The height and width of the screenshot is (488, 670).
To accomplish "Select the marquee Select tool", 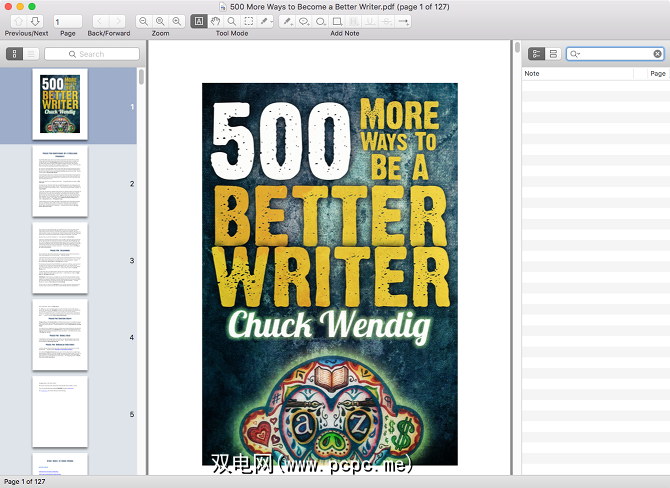I will pyautogui.click(x=248, y=21).
